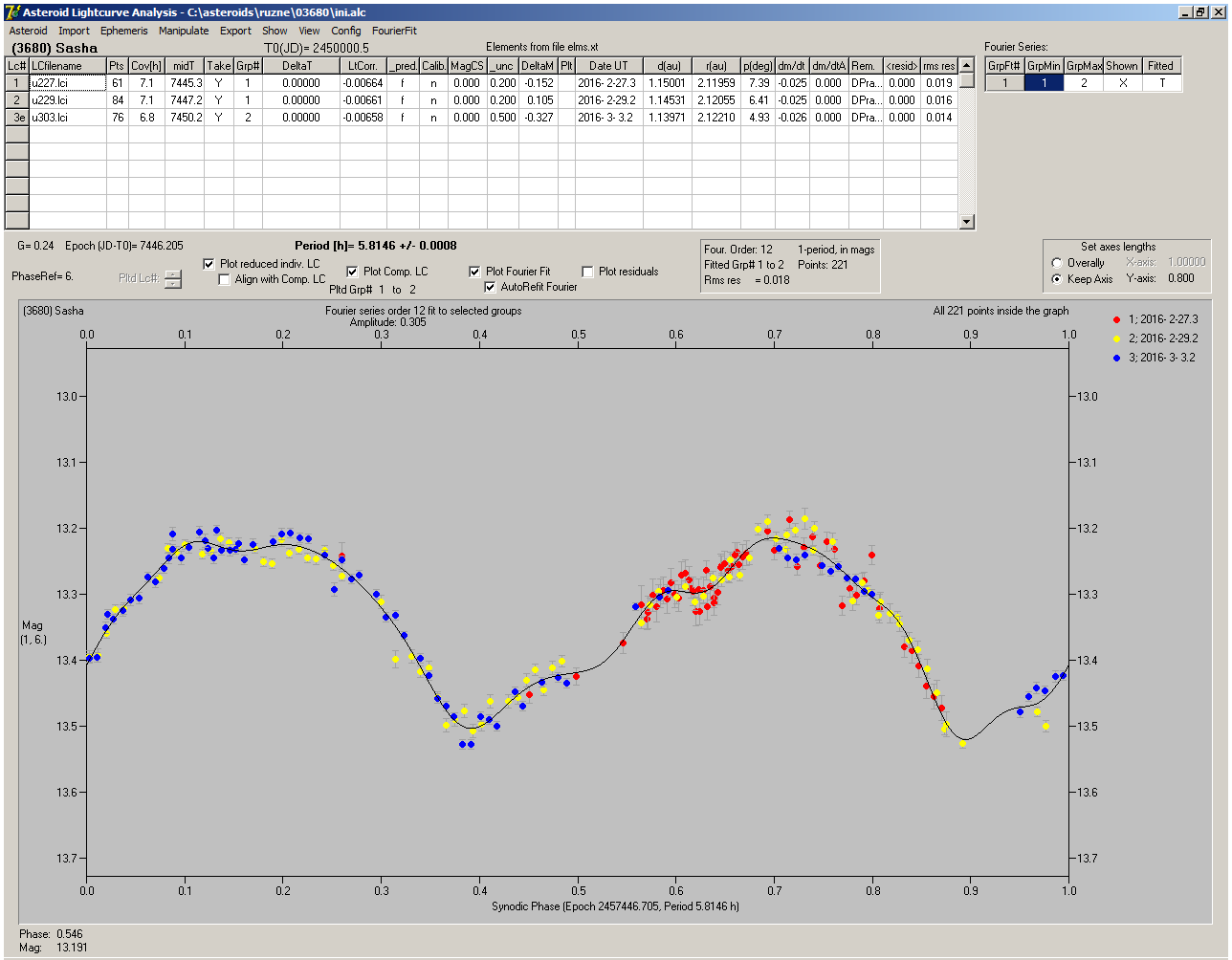Click the rms res column header

point(938,66)
